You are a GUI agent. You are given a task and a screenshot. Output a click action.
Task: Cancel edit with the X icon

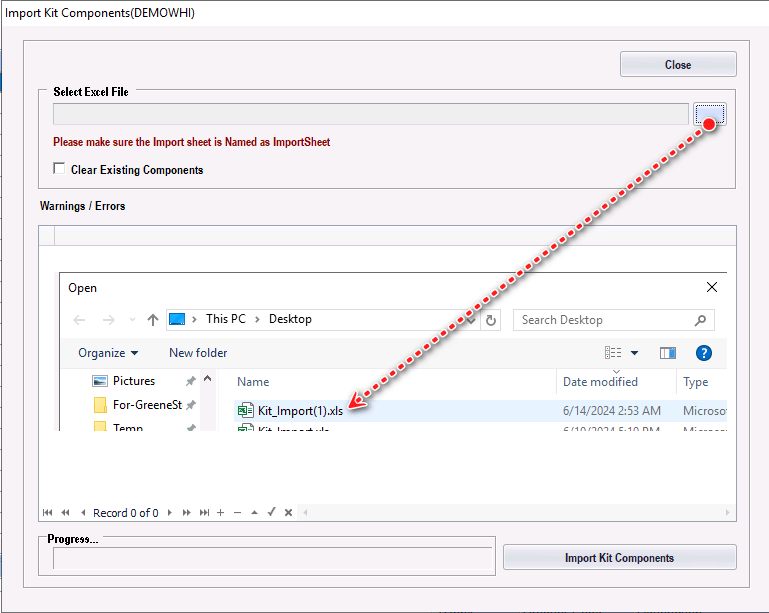288,513
